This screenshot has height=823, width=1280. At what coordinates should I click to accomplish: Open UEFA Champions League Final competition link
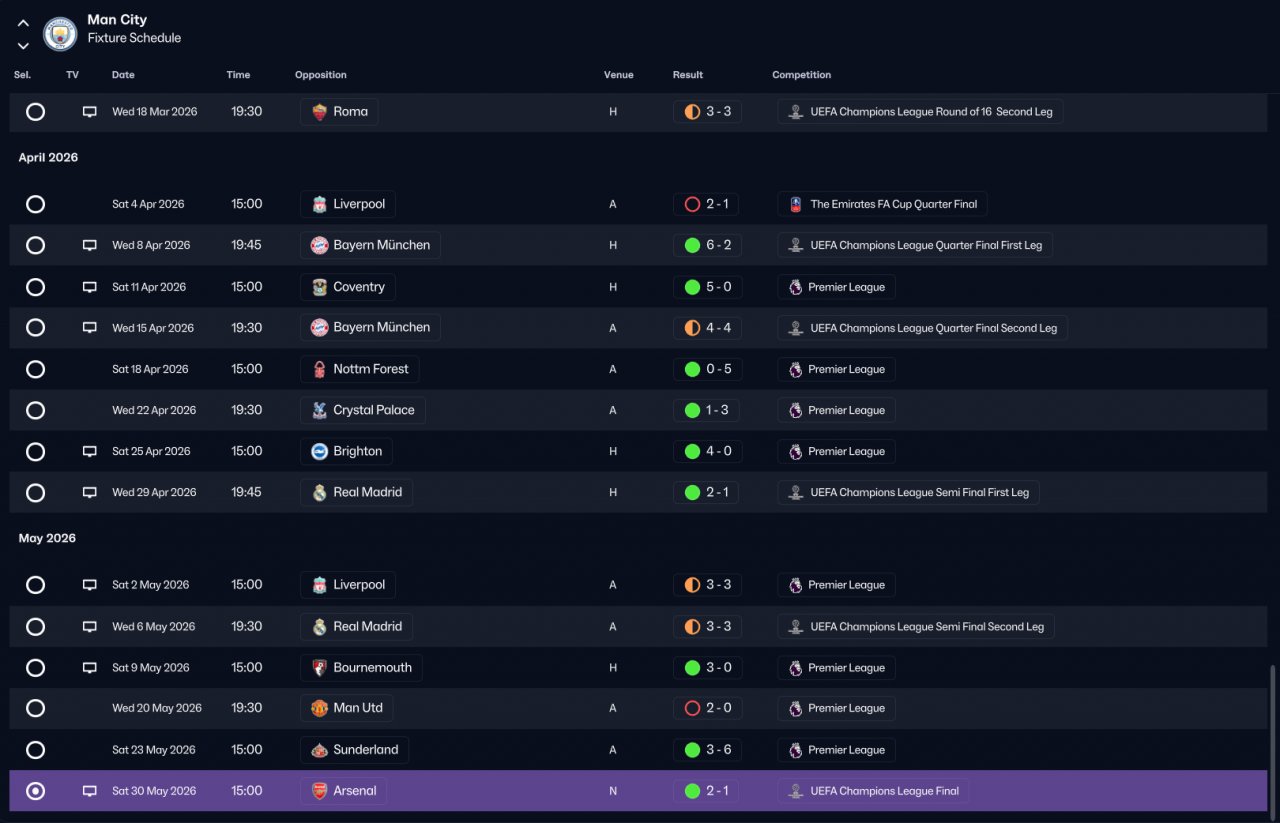(x=873, y=791)
